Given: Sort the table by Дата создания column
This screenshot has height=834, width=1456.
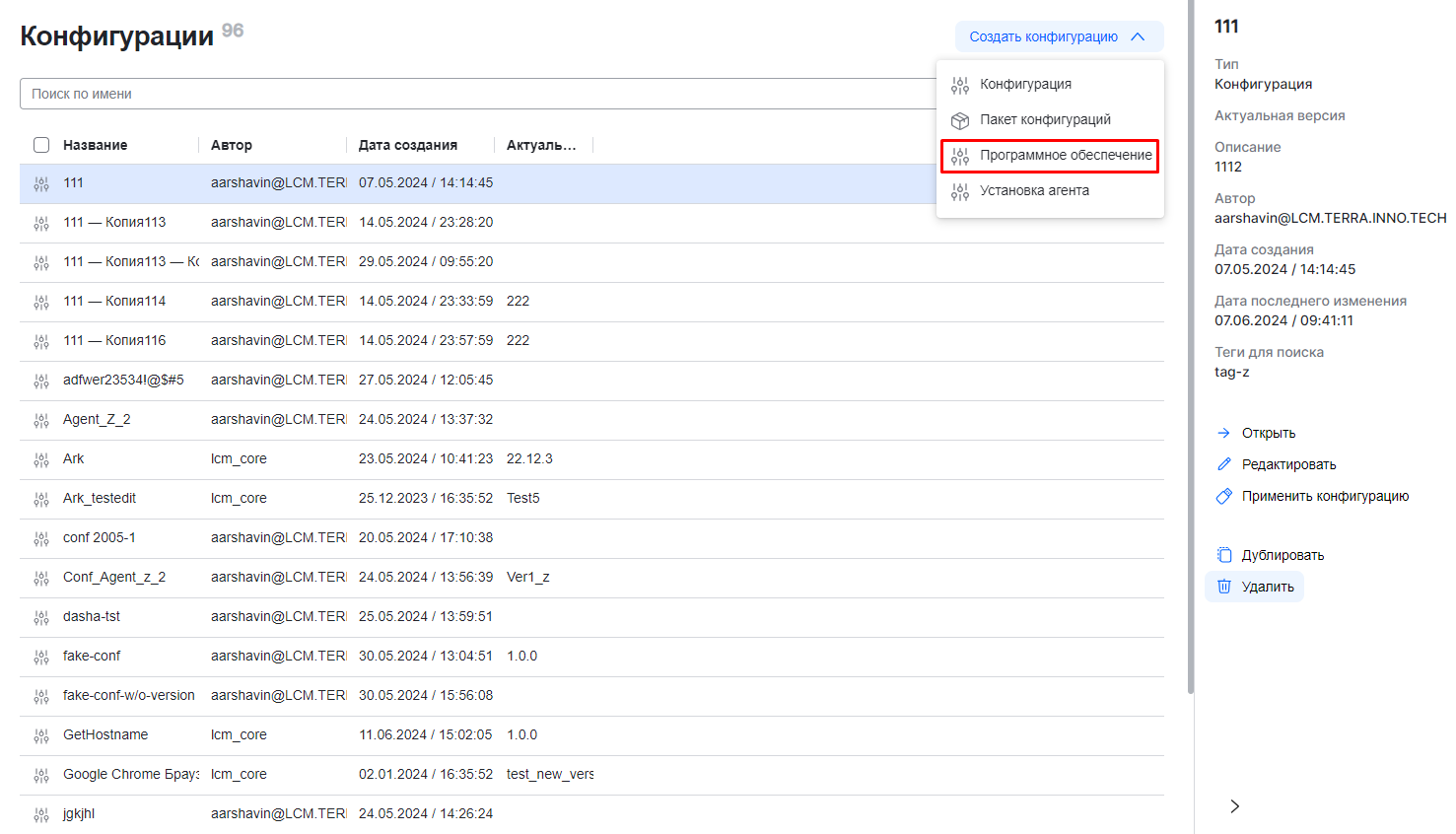Looking at the screenshot, I should [408, 145].
